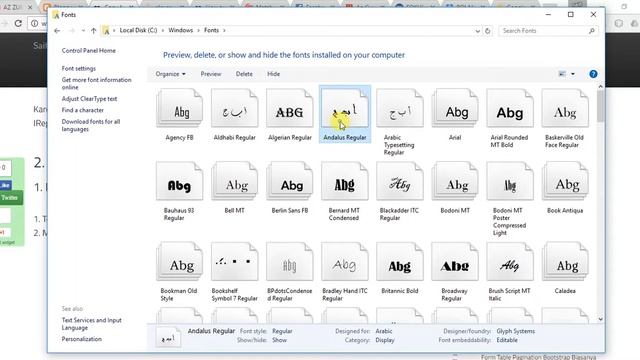640x360 pixels.
Task: Click Preview in the toolbar
Action: click(x=211, y=74)
